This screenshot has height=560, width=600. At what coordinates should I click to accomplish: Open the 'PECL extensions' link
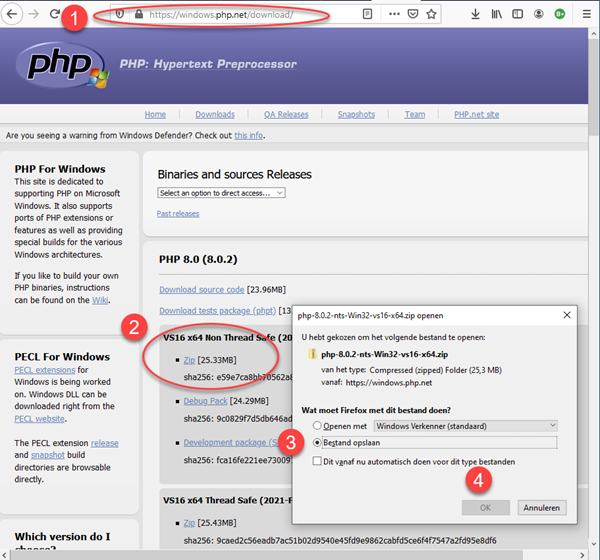click(x=45, y=370)
